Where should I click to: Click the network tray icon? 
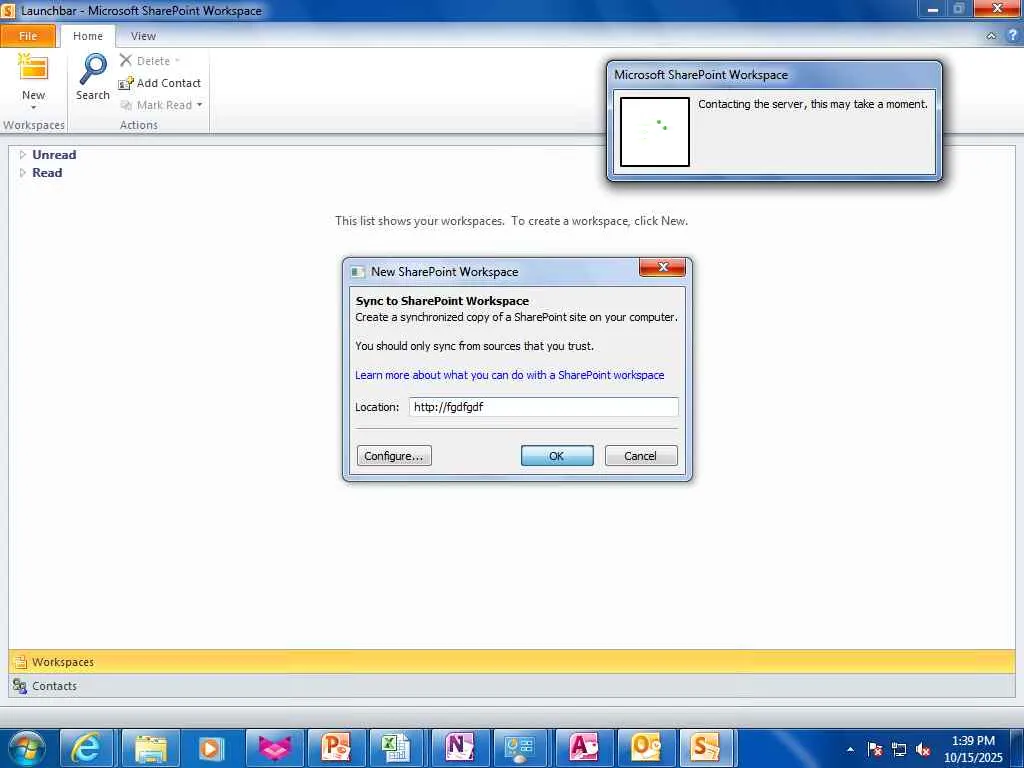point(899,749)
